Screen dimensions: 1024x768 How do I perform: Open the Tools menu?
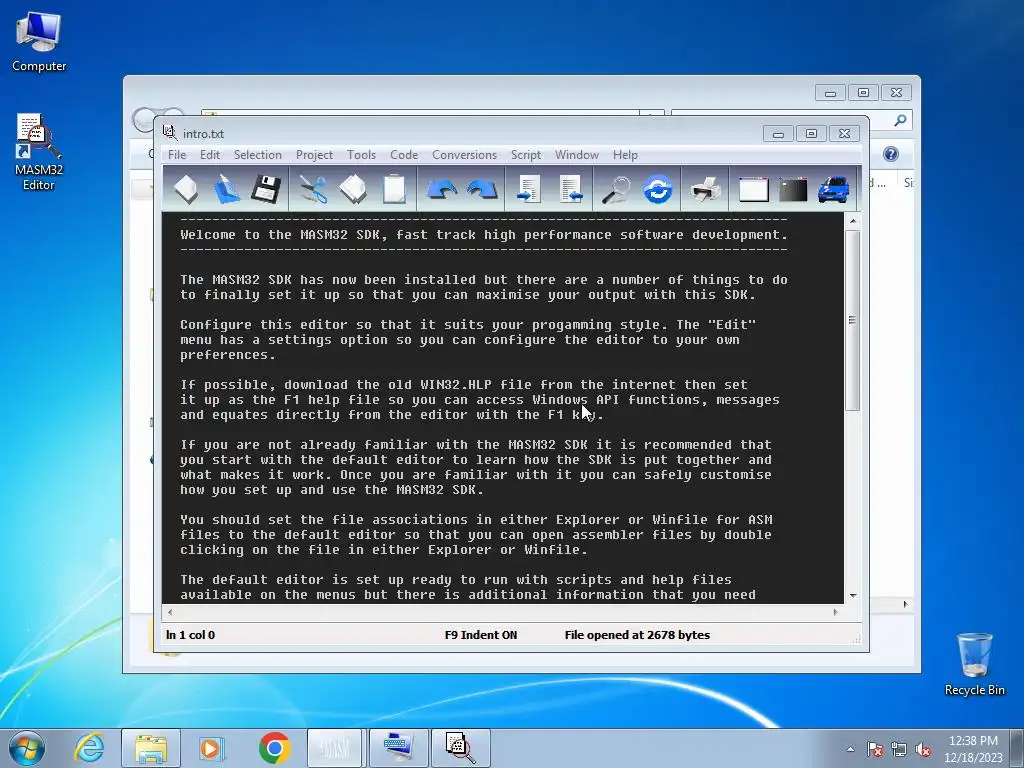point(361,155)
